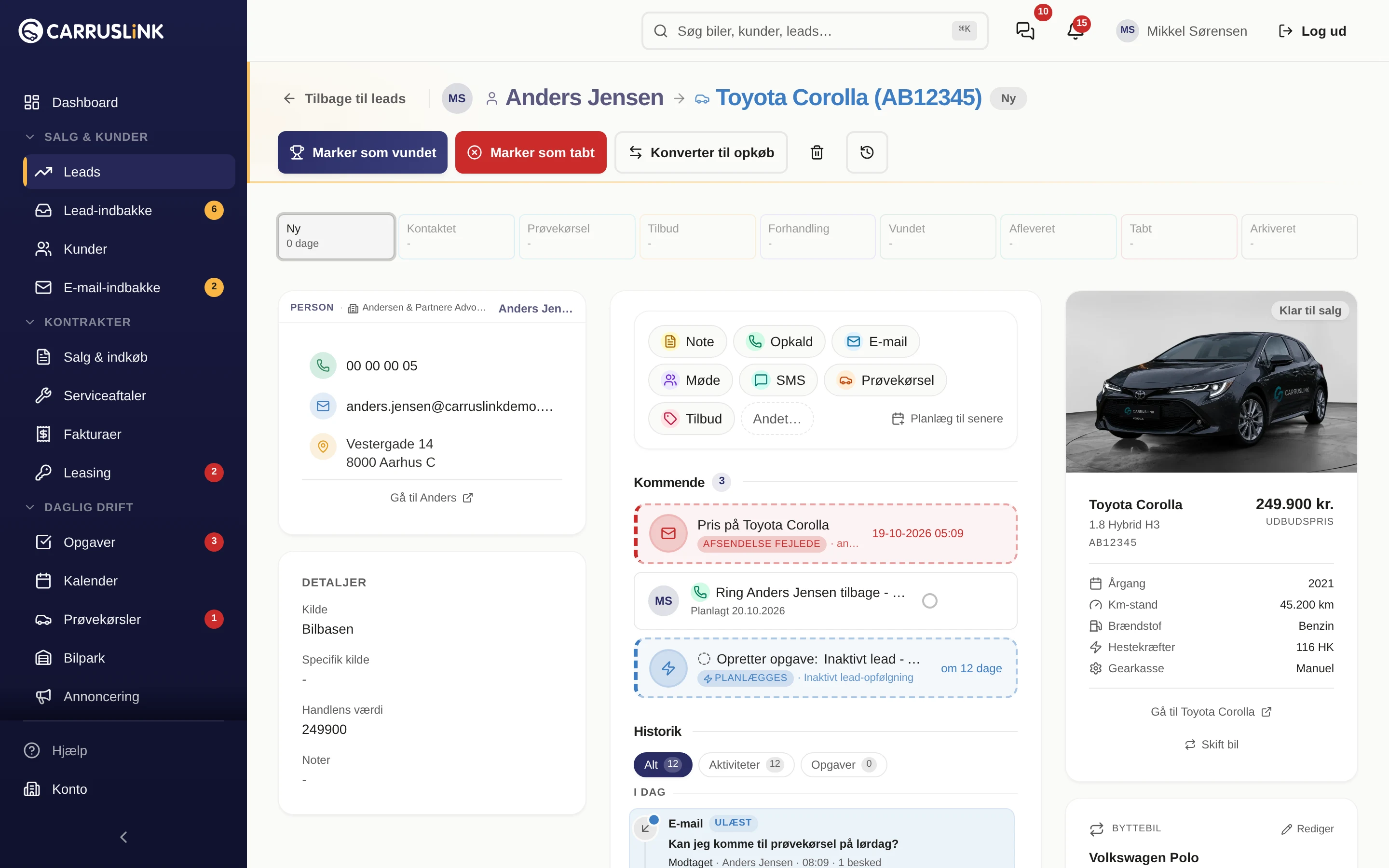Open Annoncering in the sidebar
The image size is (1389, 868).
[129, 696]
